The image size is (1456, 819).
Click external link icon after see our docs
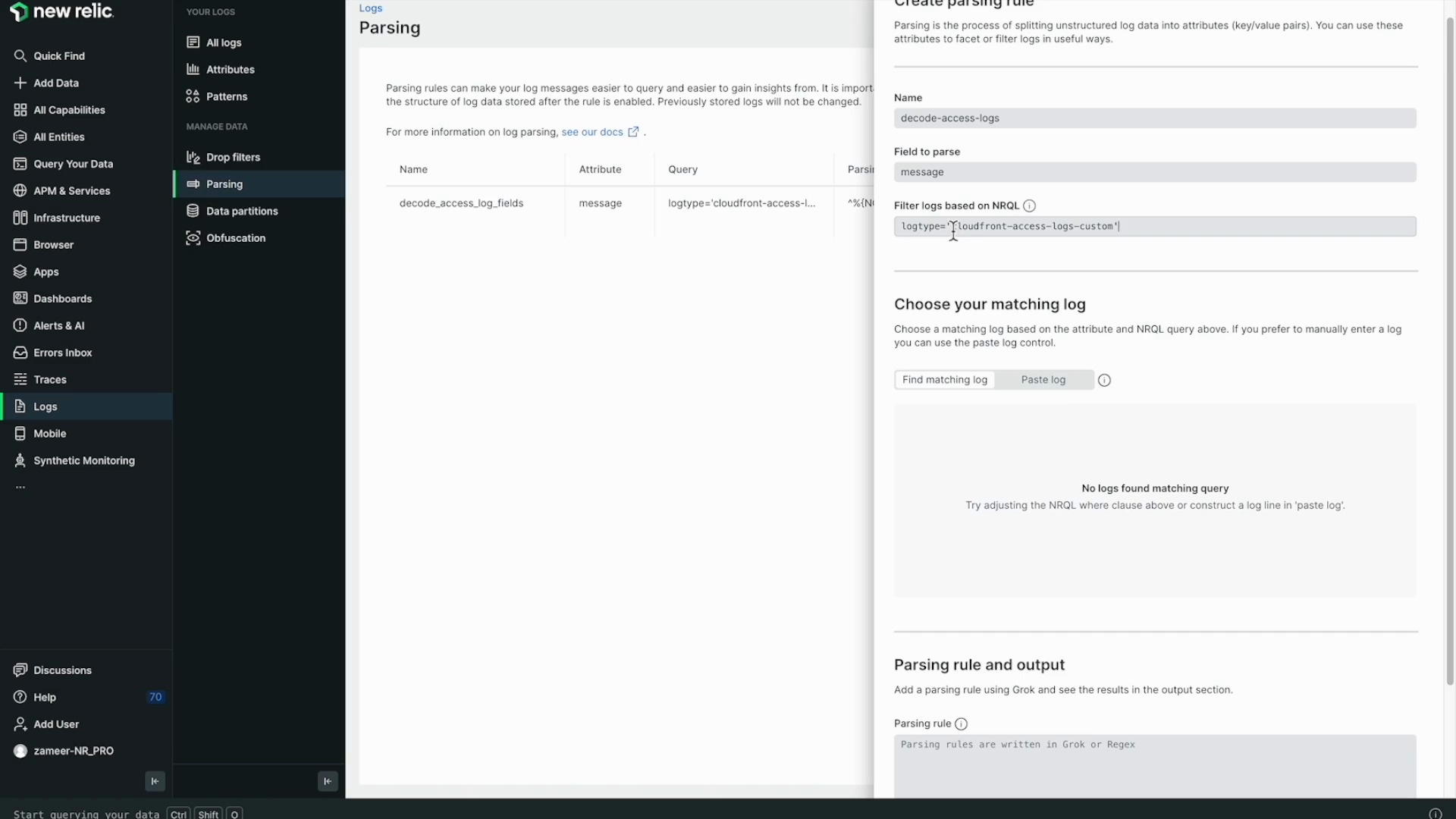tap(633, 132)
